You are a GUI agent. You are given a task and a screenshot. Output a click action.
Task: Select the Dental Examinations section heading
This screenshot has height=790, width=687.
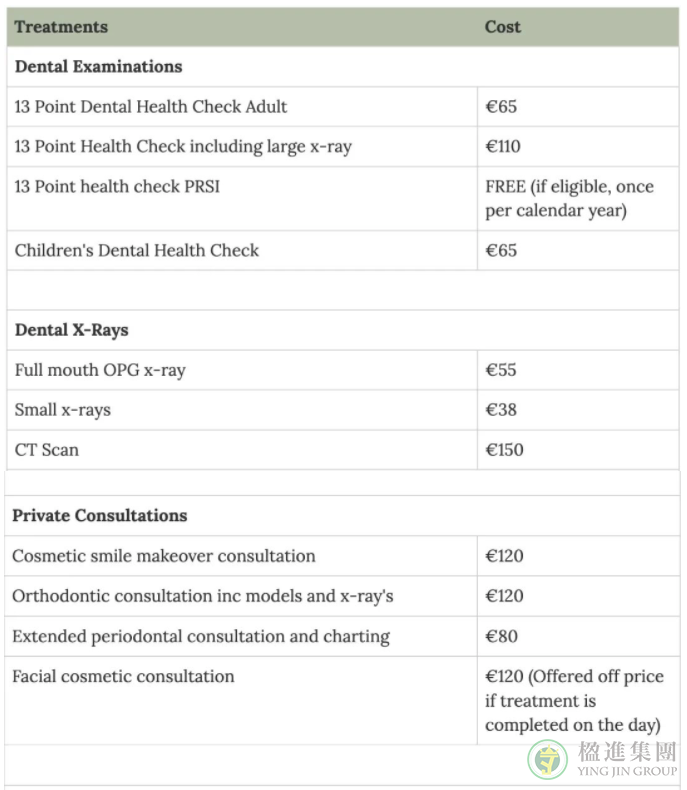point(98,67)
